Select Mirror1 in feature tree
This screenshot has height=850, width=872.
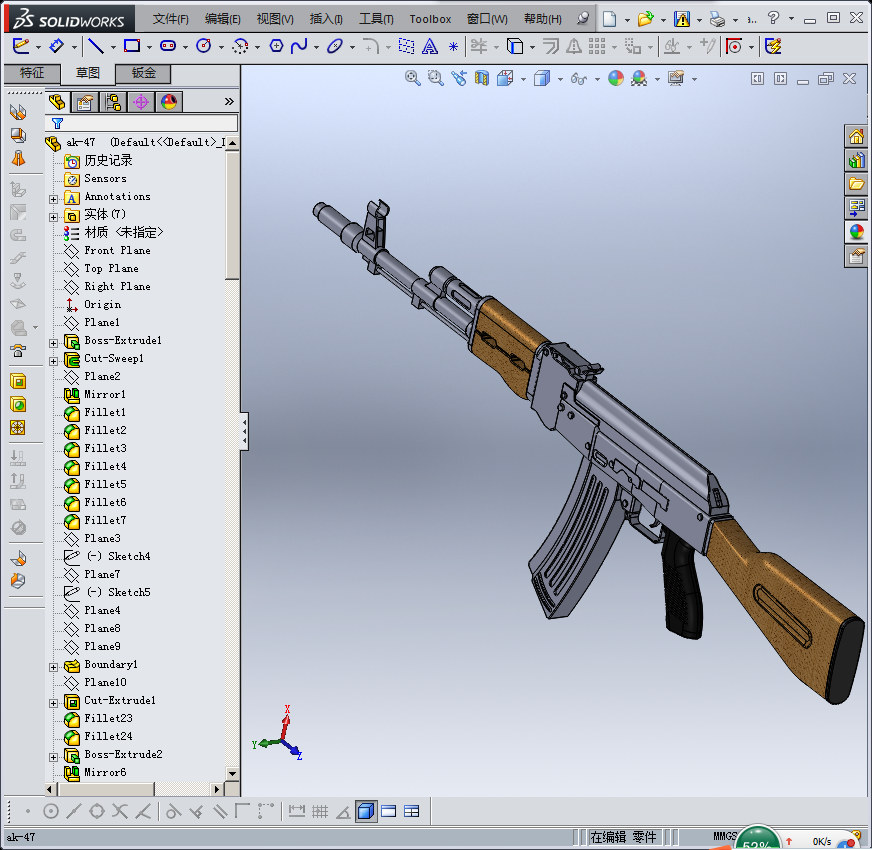pos(95,395)
